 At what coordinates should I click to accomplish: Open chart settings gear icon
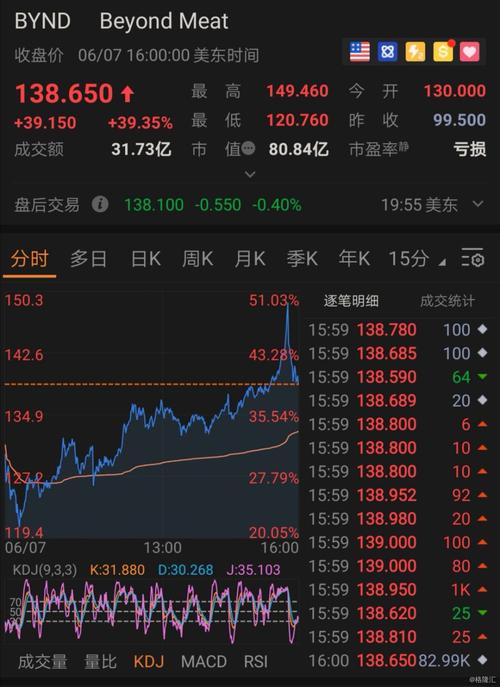473,258
